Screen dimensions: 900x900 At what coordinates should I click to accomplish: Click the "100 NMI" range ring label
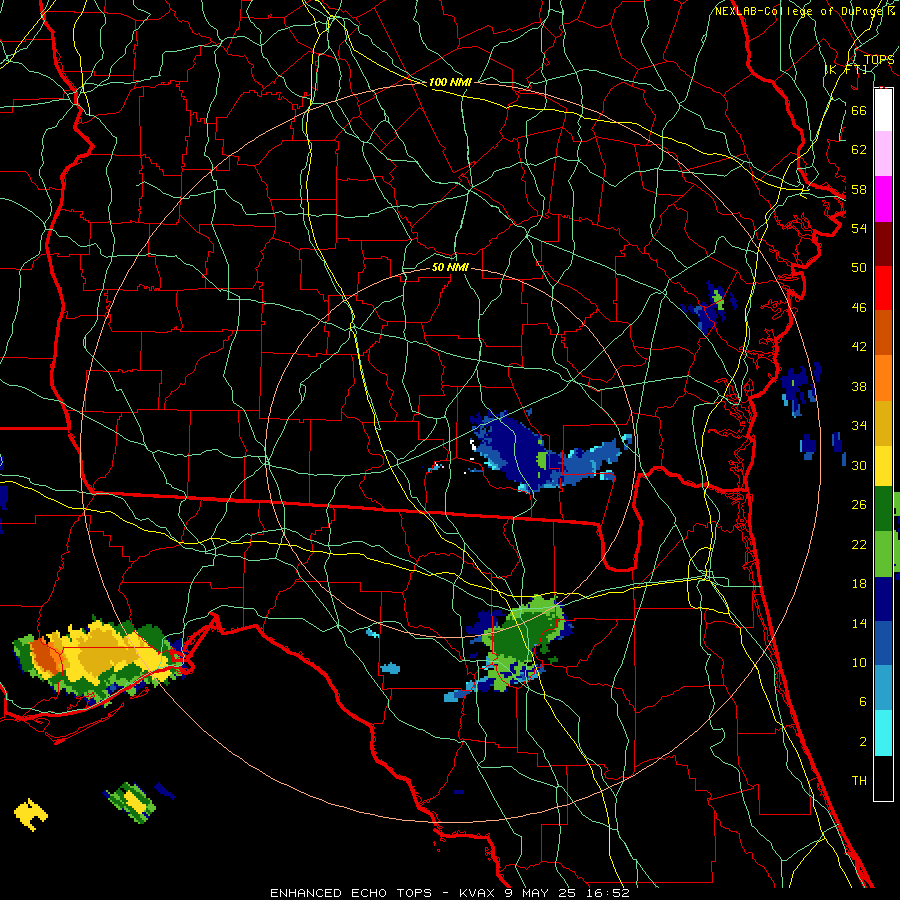pyautogui.click(x=450, y=82)
